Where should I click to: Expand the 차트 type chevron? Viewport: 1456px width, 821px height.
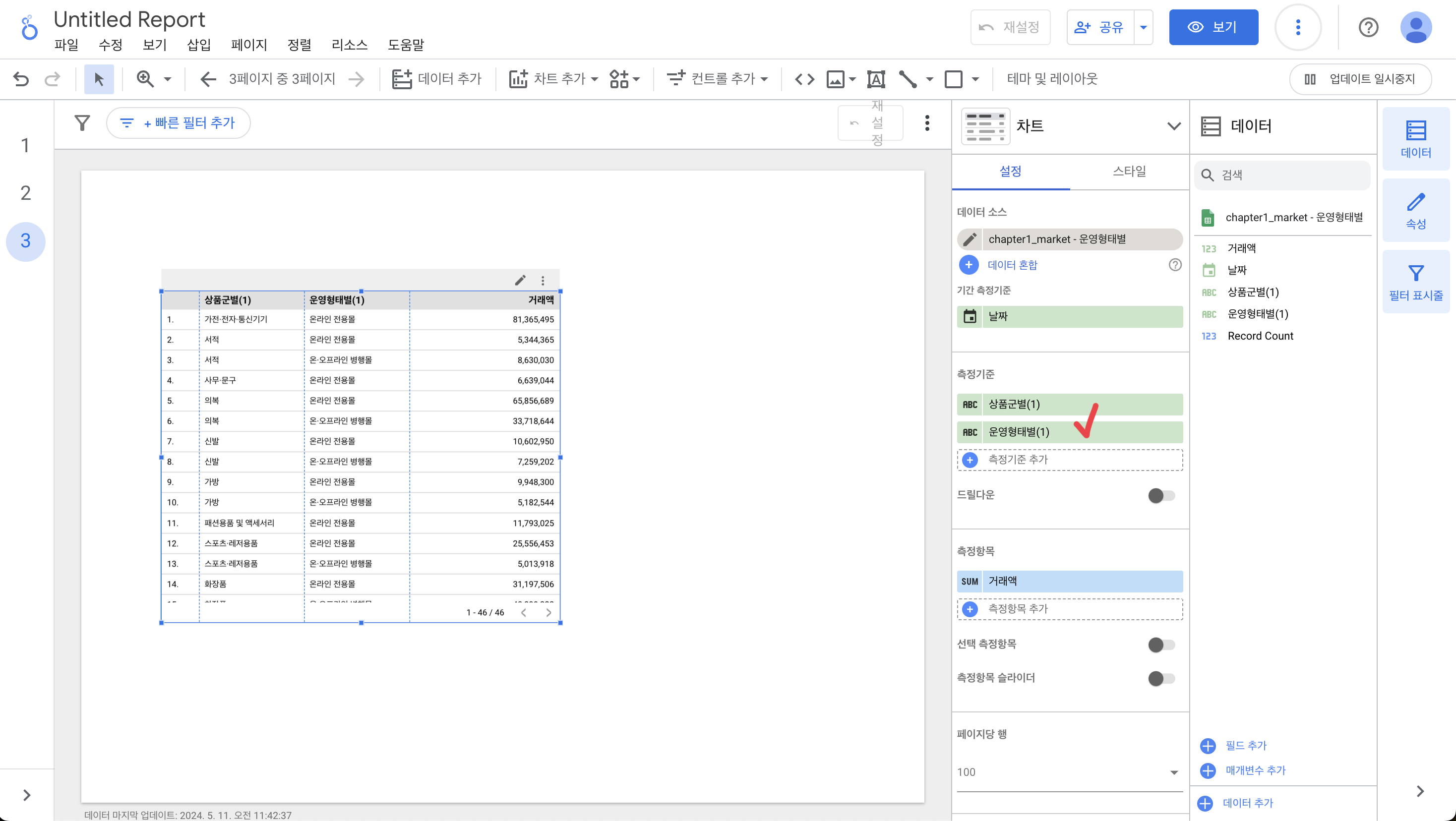click(1173, 126)
